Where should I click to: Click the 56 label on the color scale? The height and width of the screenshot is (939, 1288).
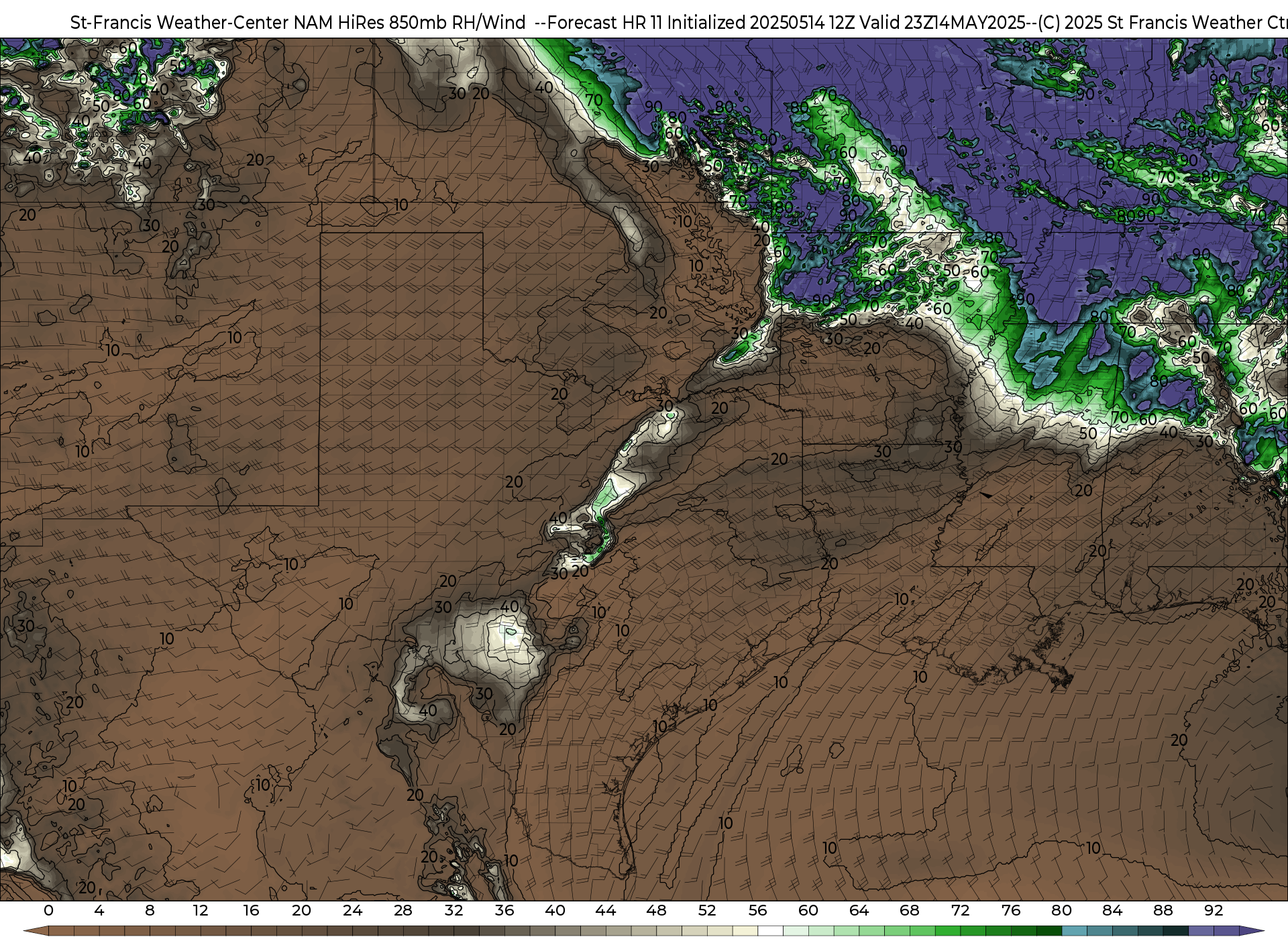tap(757, 910)
